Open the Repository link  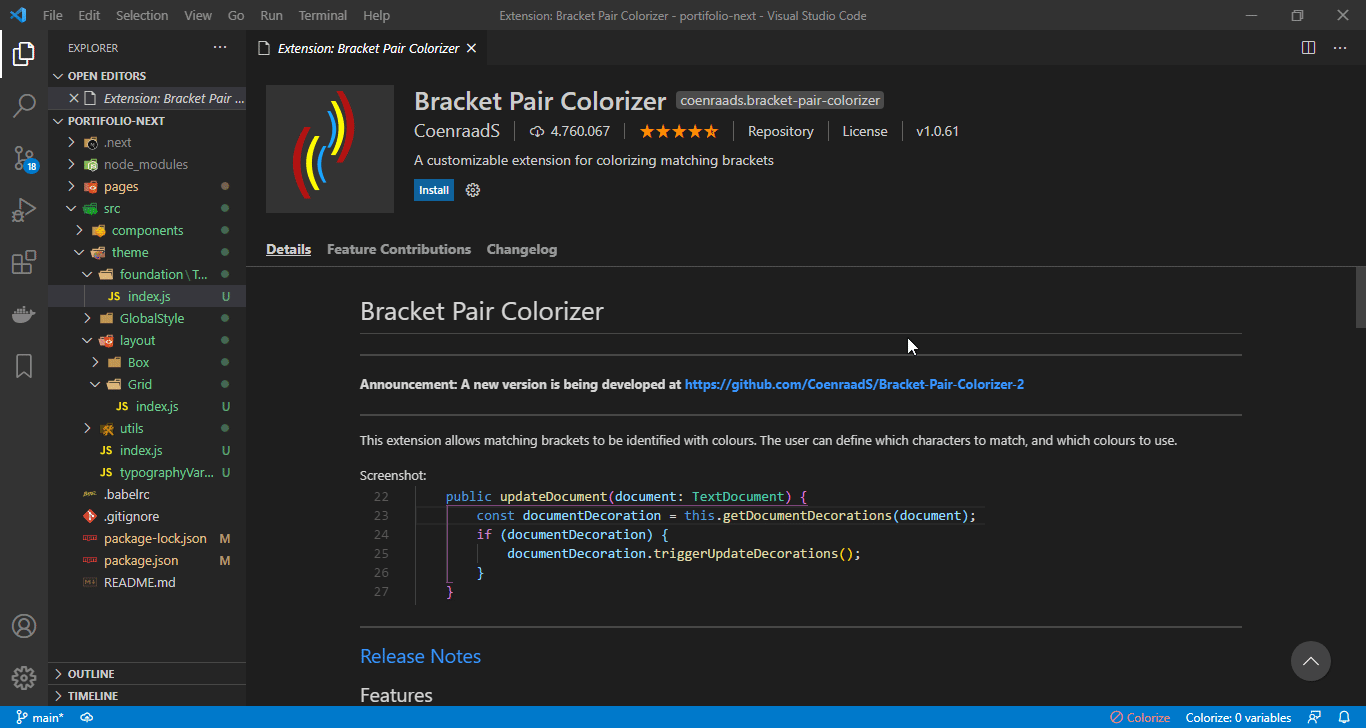pyautogui.click(x=781, y=131)
